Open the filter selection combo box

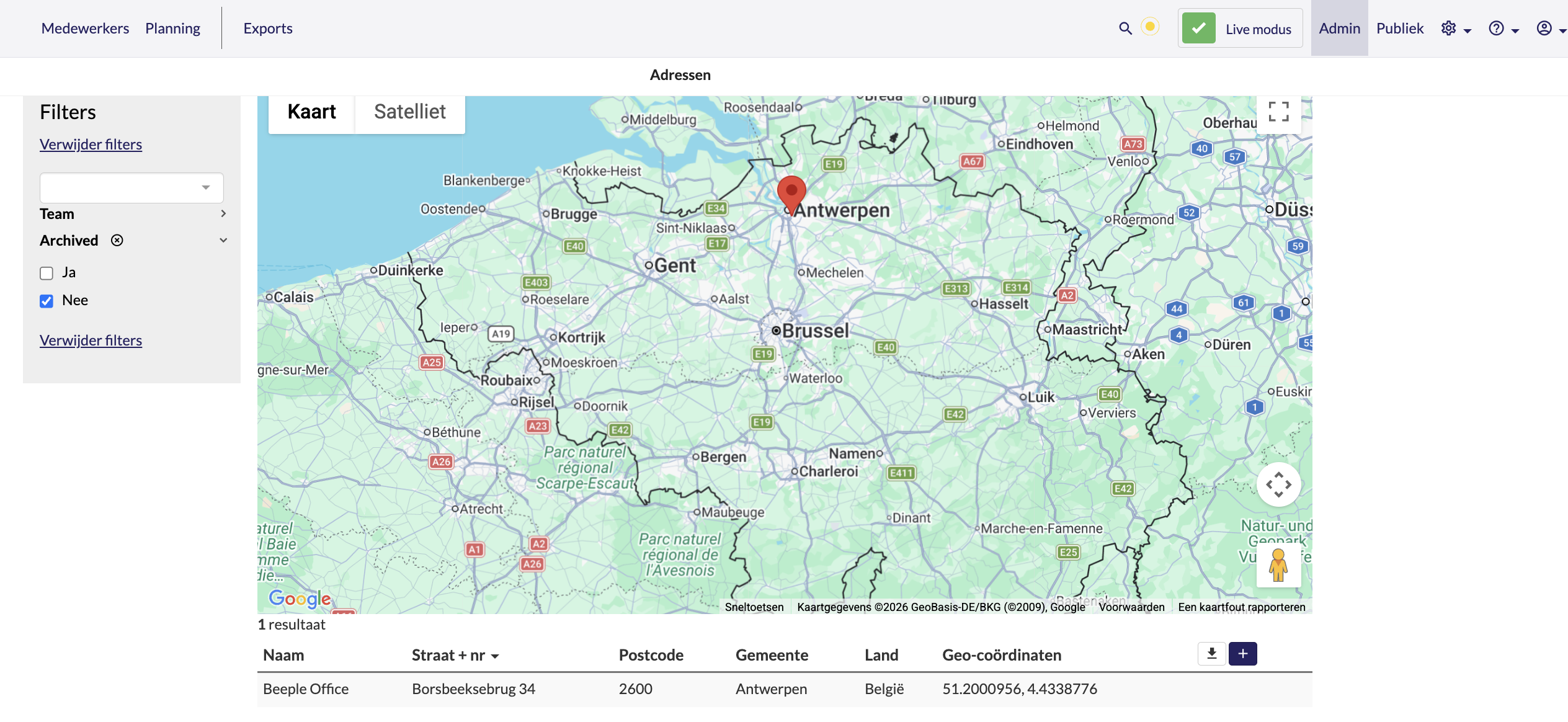[131, 187]
